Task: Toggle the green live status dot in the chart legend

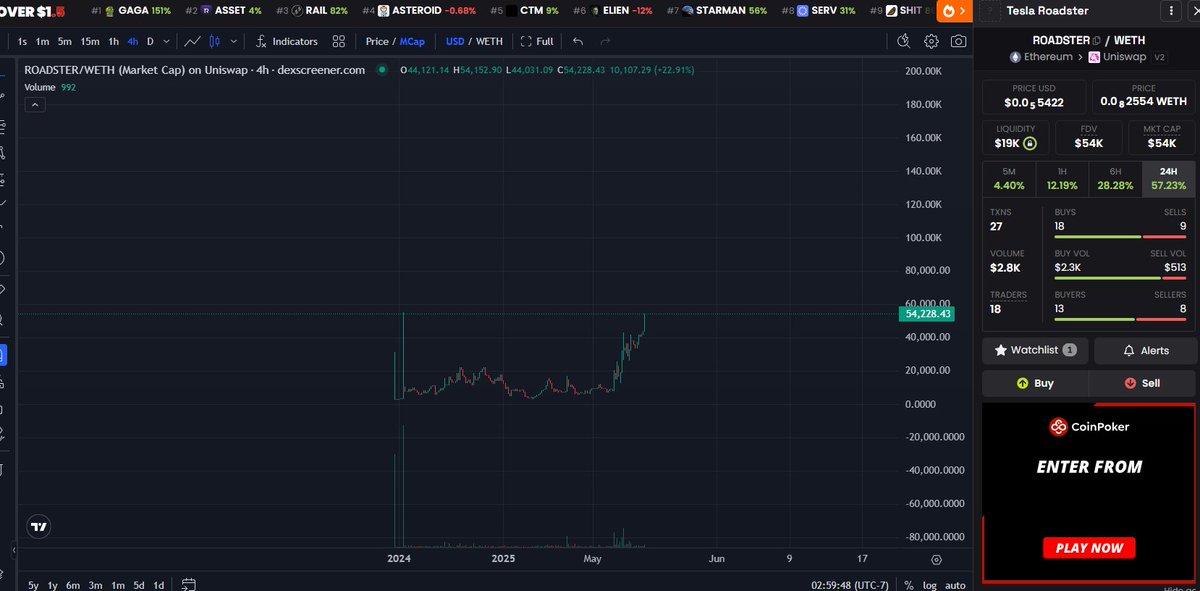Action: coord(382,71)
